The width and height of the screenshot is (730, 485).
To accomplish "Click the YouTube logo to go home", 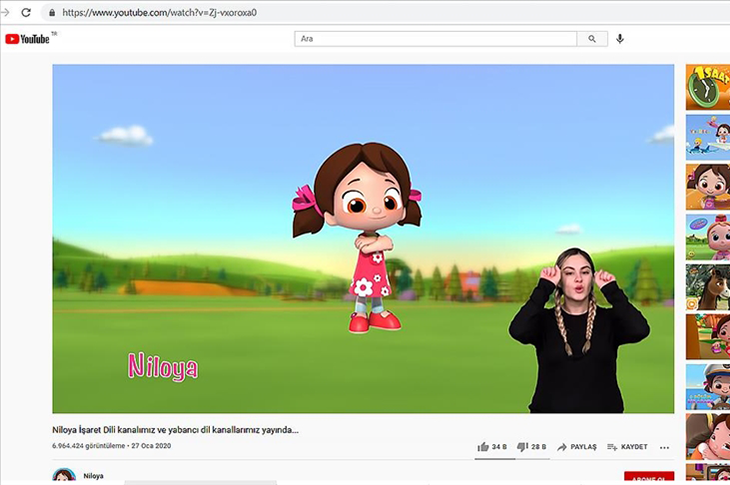I will point(27,39).
